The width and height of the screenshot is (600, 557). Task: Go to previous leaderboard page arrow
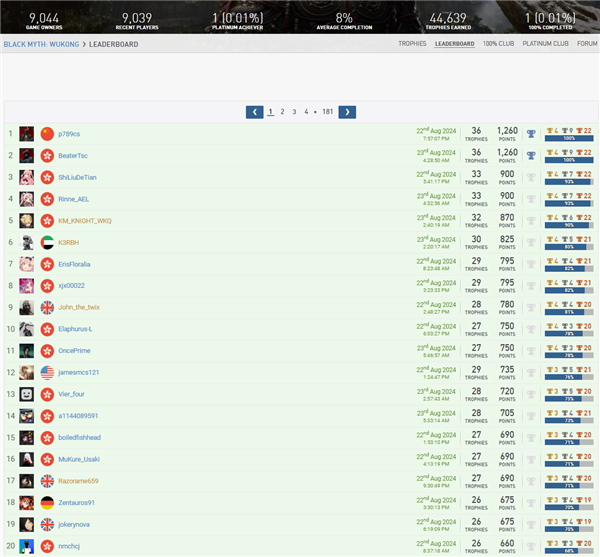pos(254,112)
